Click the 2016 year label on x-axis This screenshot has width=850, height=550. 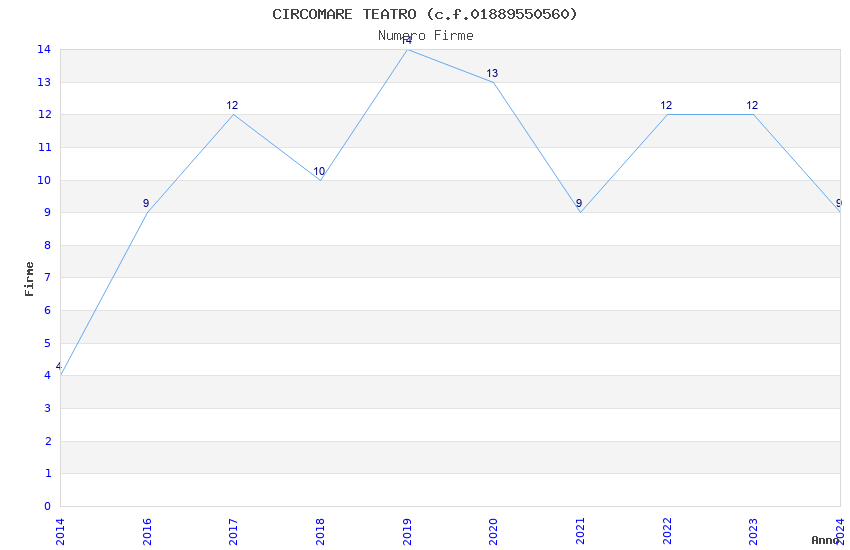click(x=147, y=532)
